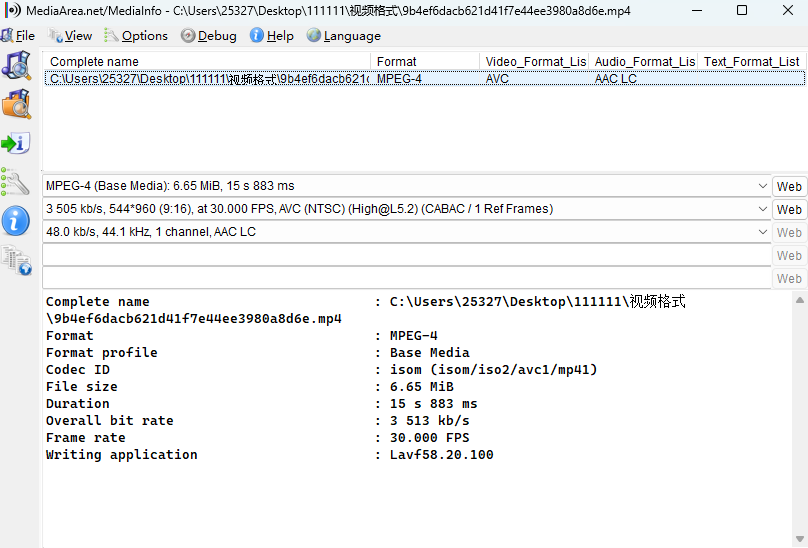Click the AAC LC cell in the file row
Image resolution: width=808 pixels, height=548 pixels.
point(615,78)
